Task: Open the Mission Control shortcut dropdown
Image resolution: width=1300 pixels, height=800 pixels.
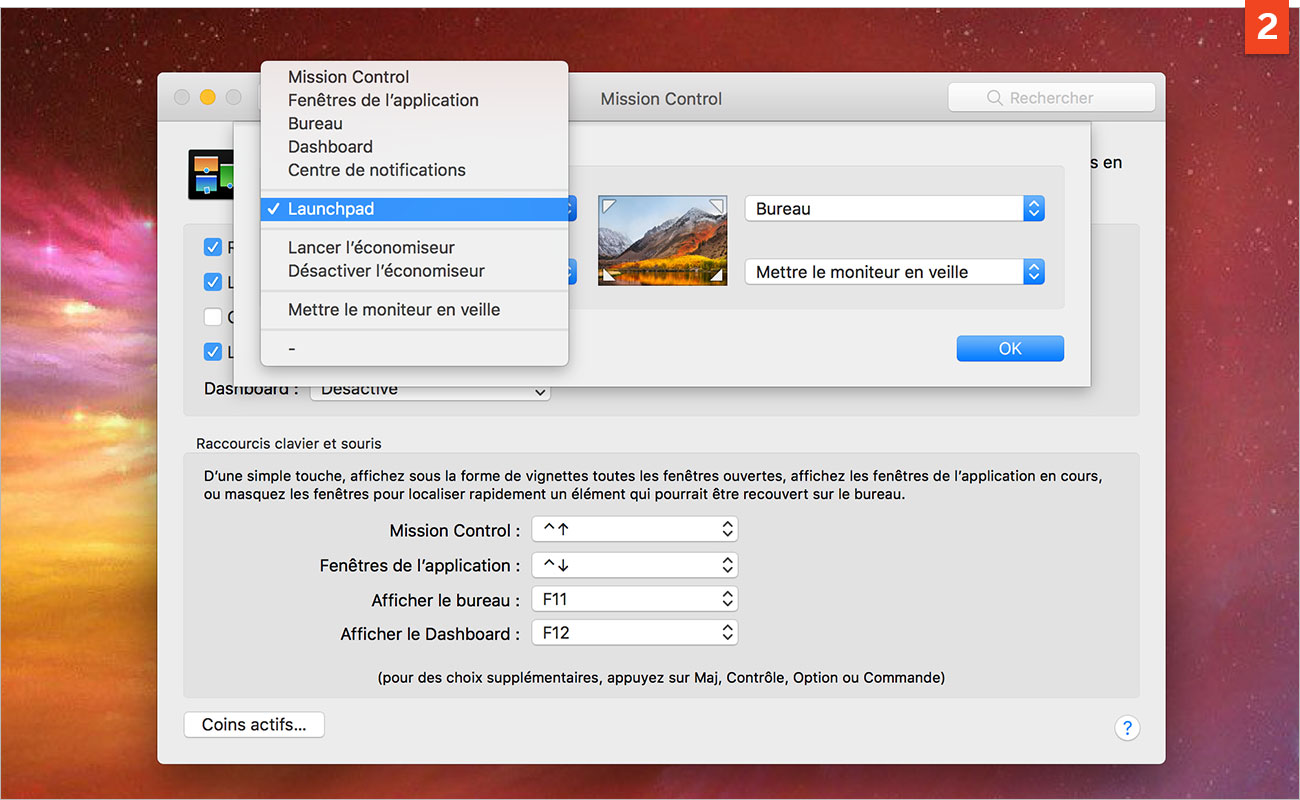Action: pyautogui.click(x=635, y=530)
